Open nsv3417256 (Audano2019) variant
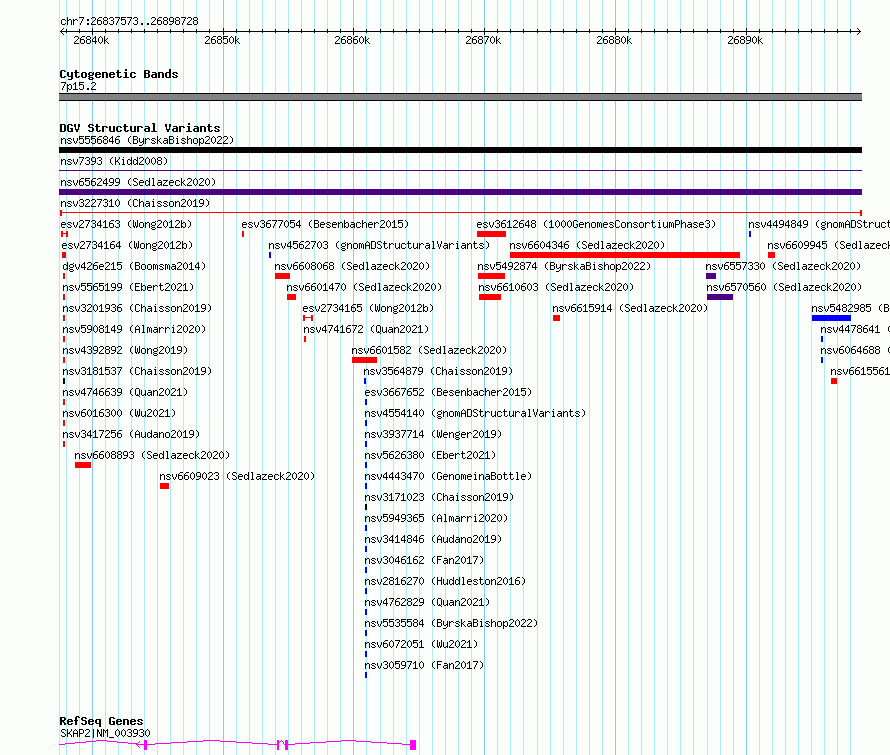 (131, 434)
